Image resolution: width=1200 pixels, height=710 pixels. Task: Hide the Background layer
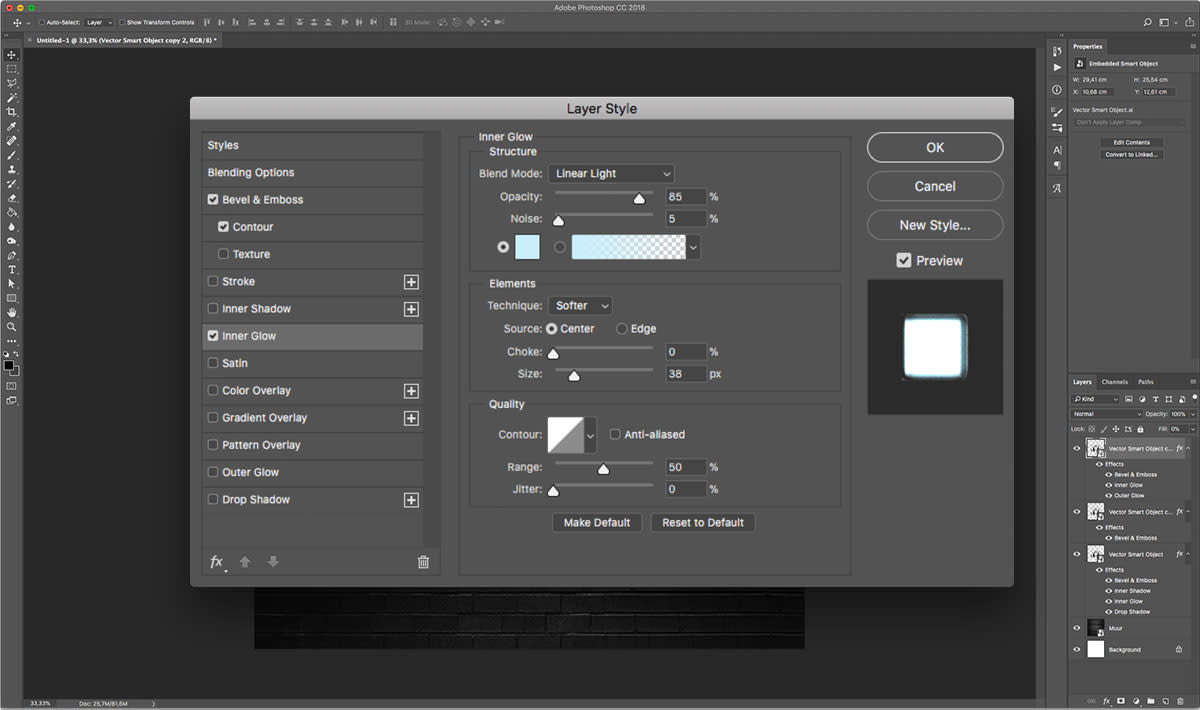pyautogui.click(x=1077, y=649)
